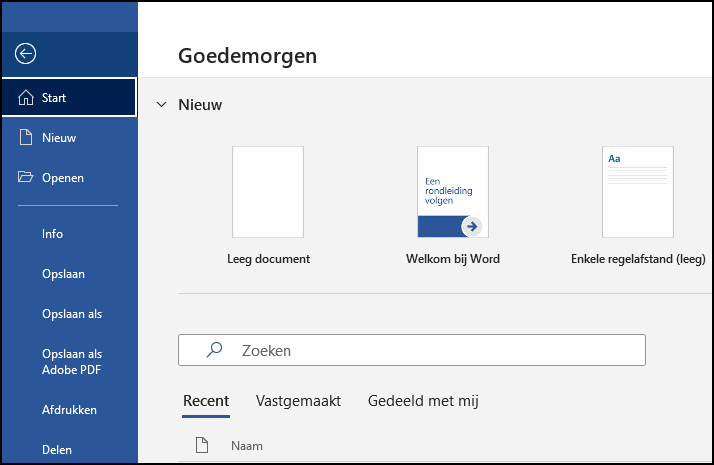Select Enkele regelafstand (leeg) template
This screenshot has height=465, width=714.
638,192
